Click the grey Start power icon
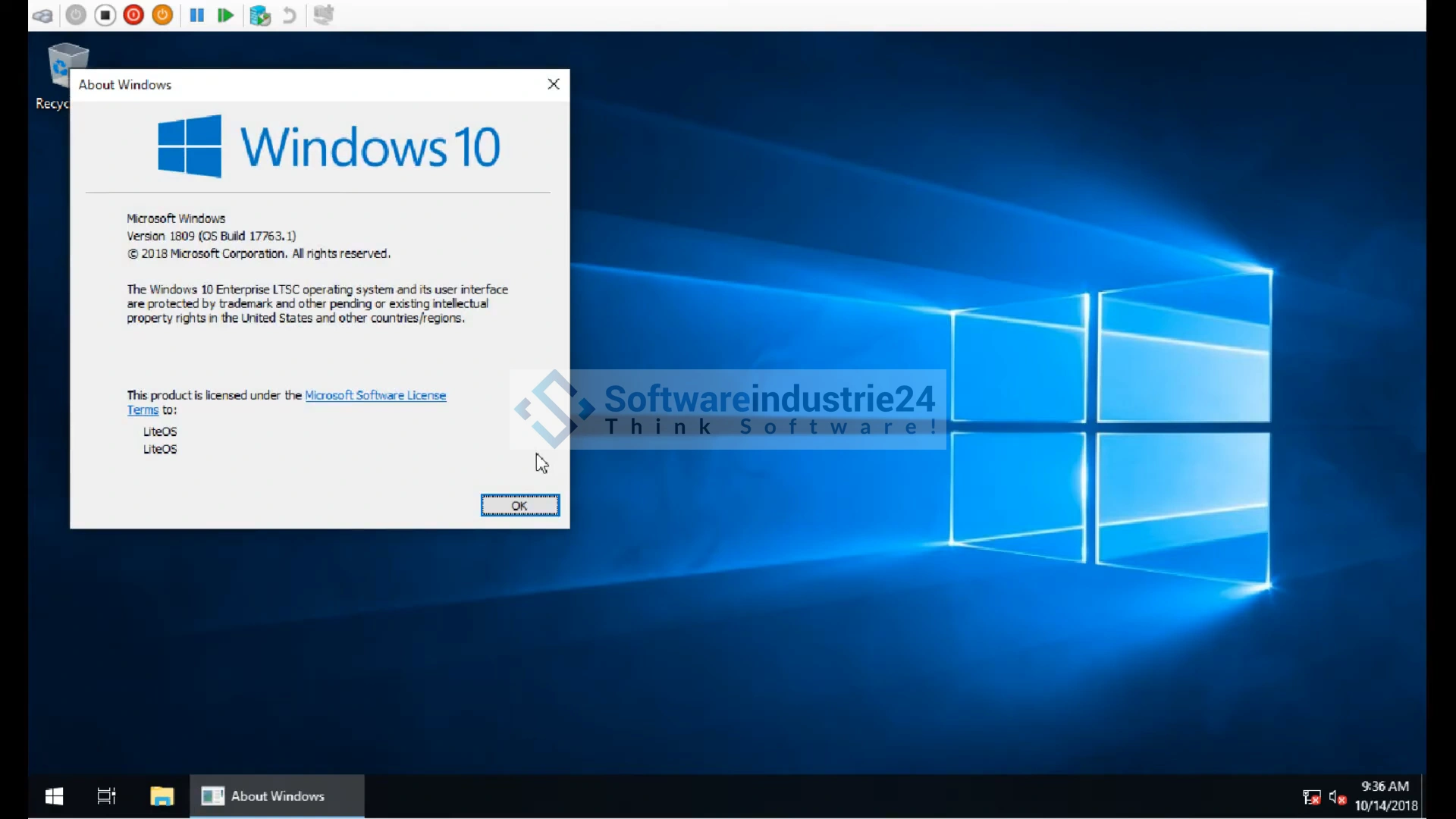The height and width of the screenshot is (819, 1456). (x=76, y=15)
